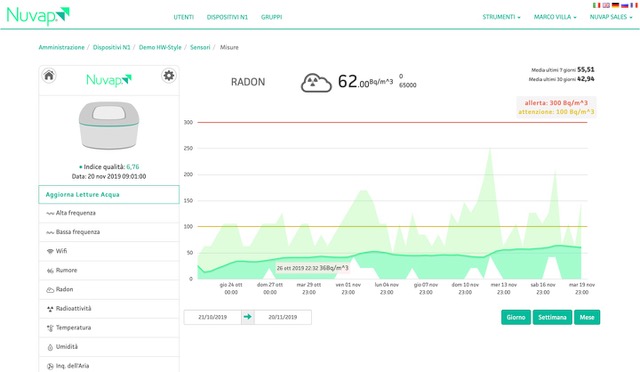Image resolution: width=640 pixels, height=372 pixels.
Task: Select the German flag language icon
Action: 616,5
